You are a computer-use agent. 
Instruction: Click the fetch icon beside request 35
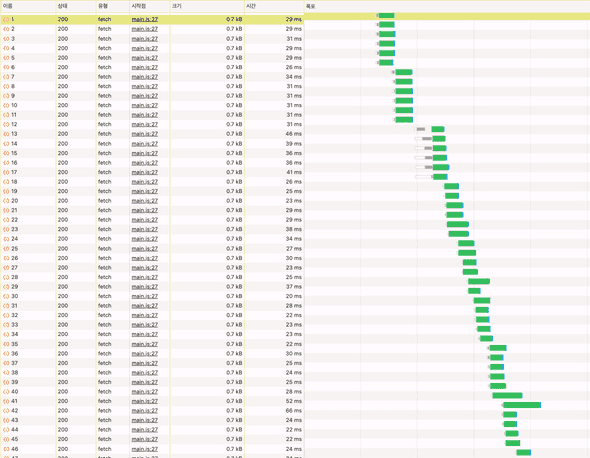click(6, 344)
